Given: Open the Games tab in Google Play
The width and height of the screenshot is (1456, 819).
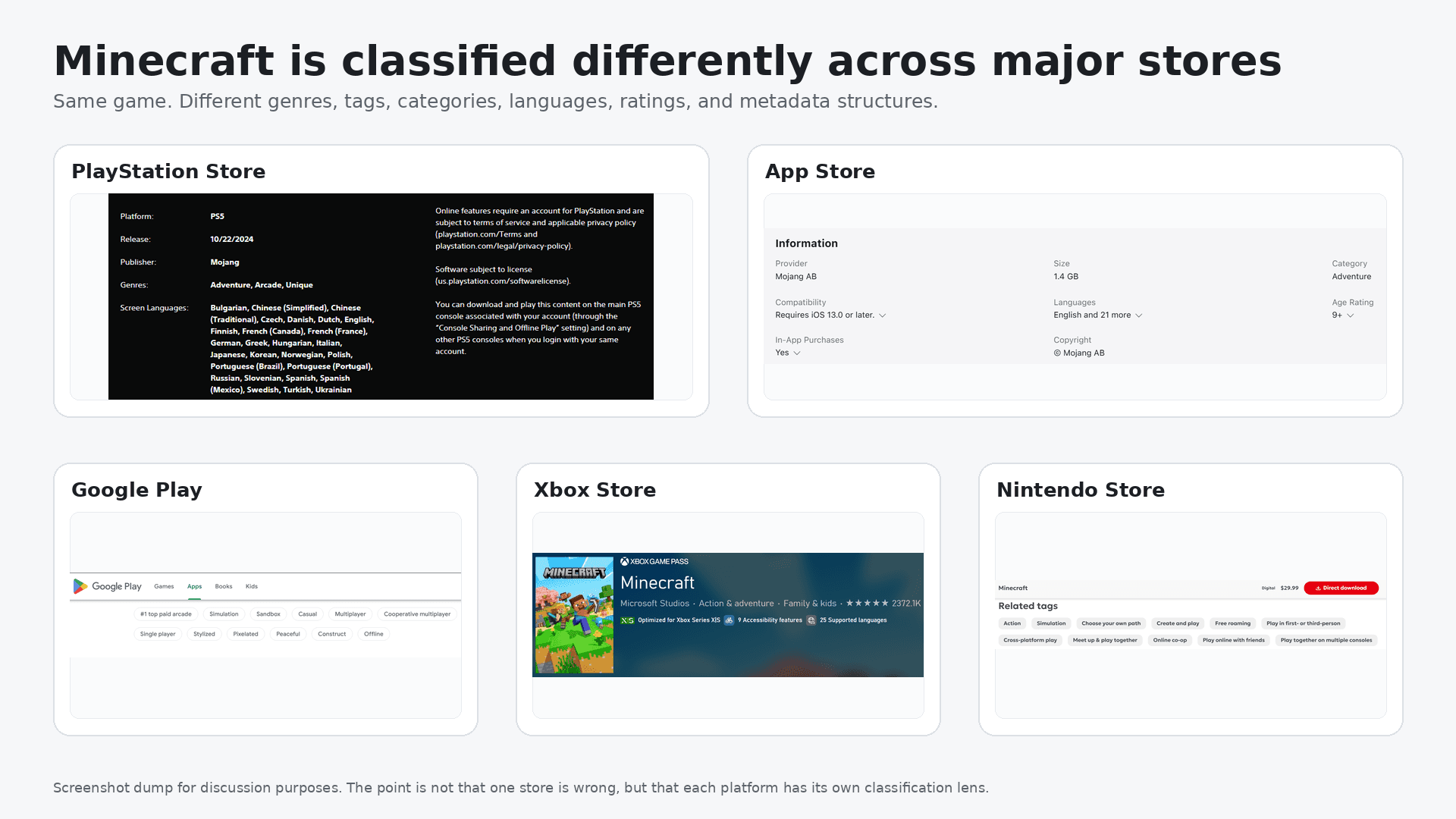Looking at the screenshot, I should (164, 586).
